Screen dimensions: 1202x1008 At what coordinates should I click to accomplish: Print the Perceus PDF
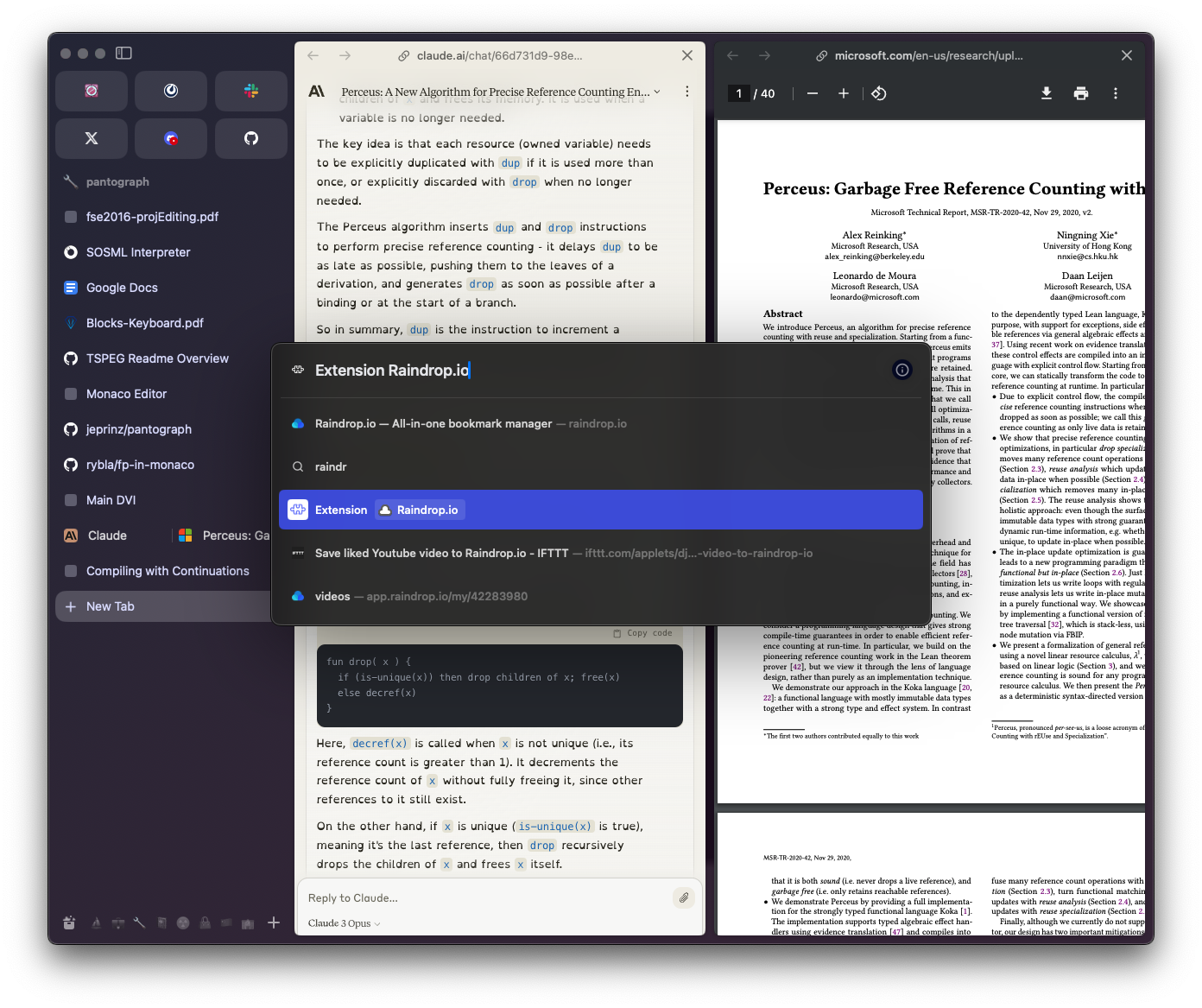point(1081,93)
